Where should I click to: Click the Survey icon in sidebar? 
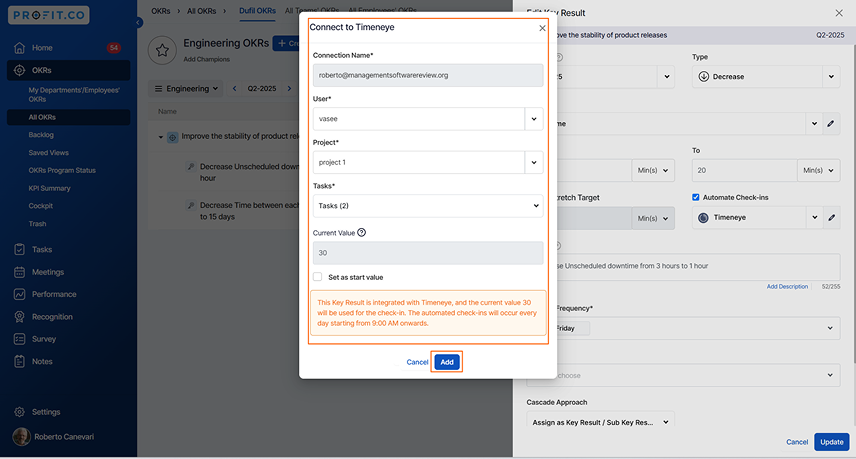pyautogui.click(x=20, y=339)
